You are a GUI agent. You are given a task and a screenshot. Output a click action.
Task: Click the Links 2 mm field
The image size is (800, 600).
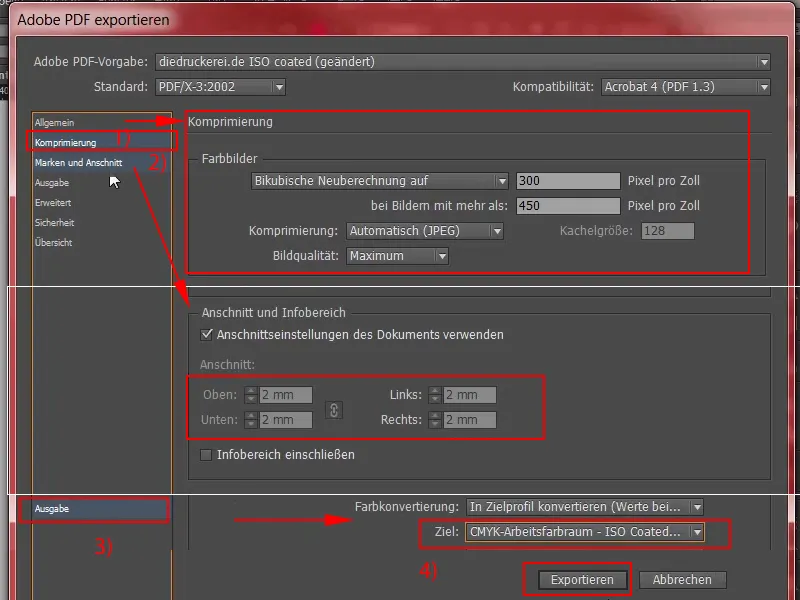(x=469, y=395)
